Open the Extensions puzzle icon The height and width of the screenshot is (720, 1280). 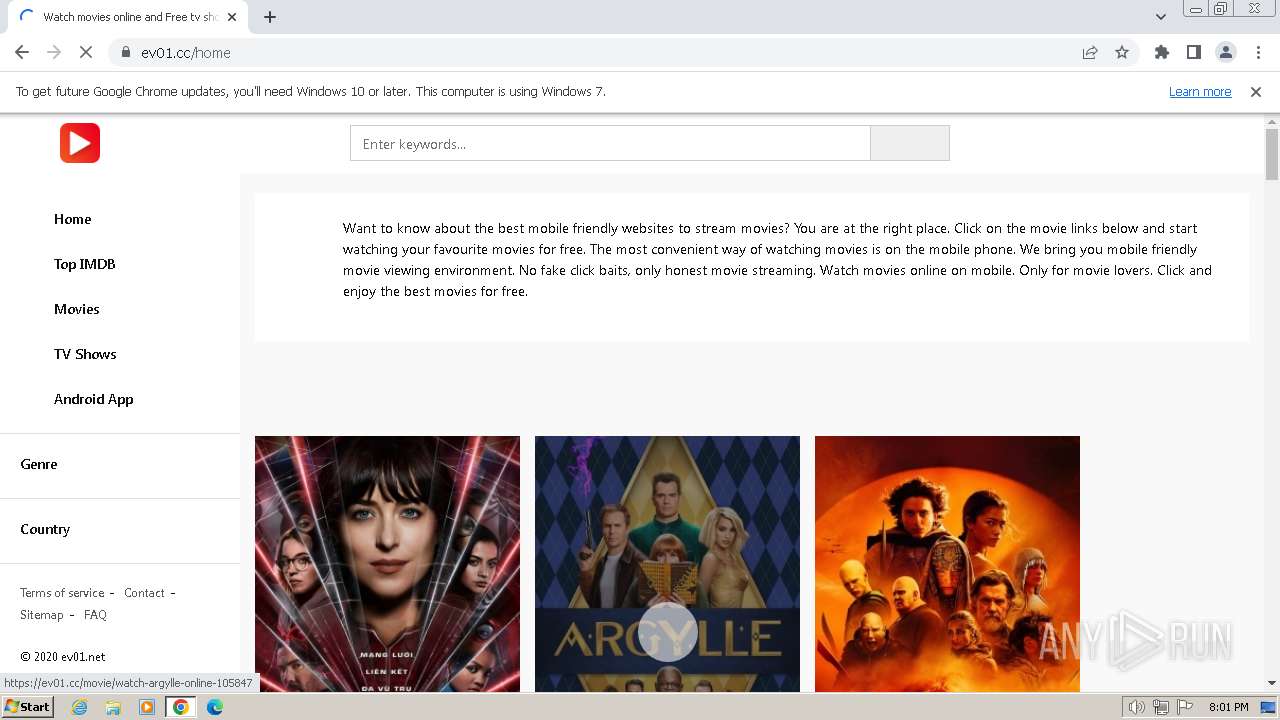[x=1161, y=53]
